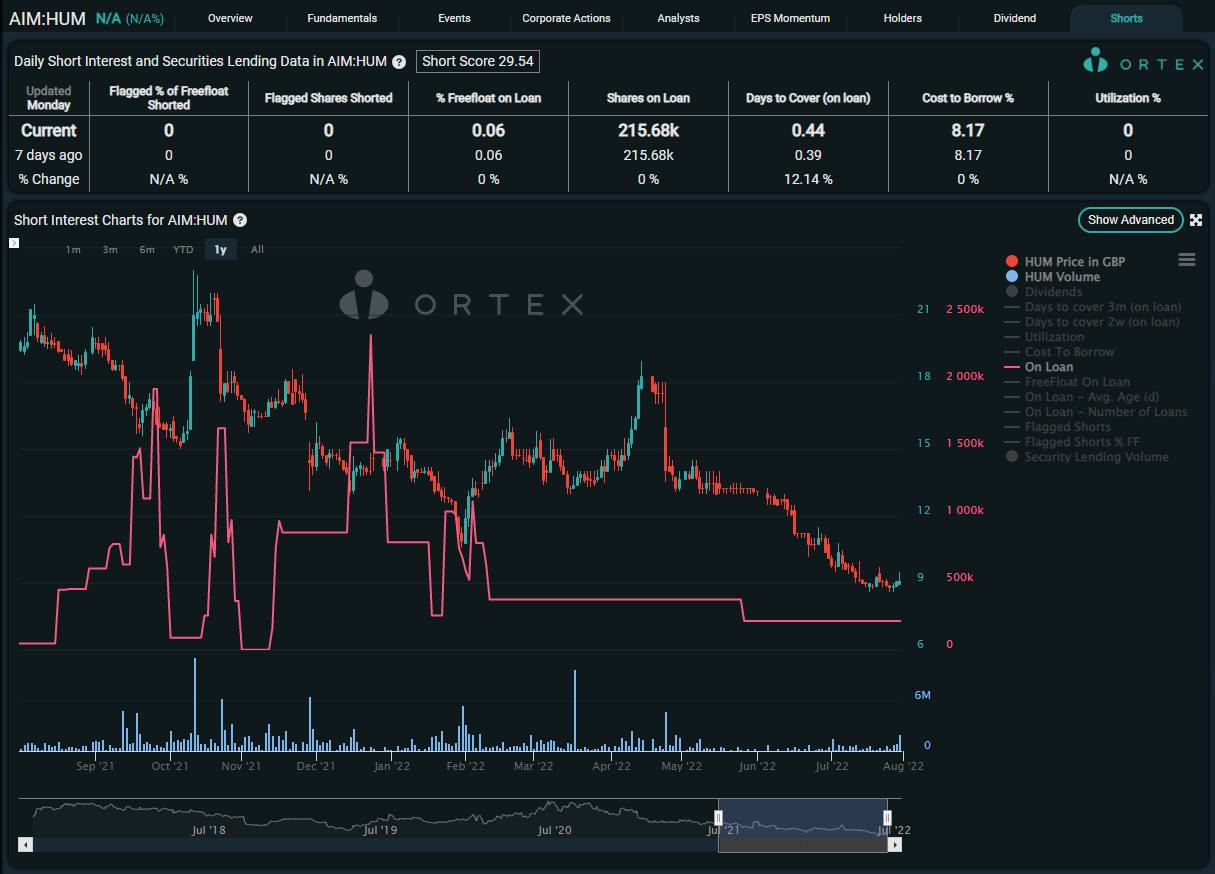This screenshot has width=1215, height=874.
Task: Open the Fundamentals tab
Action: coord(342,18)
